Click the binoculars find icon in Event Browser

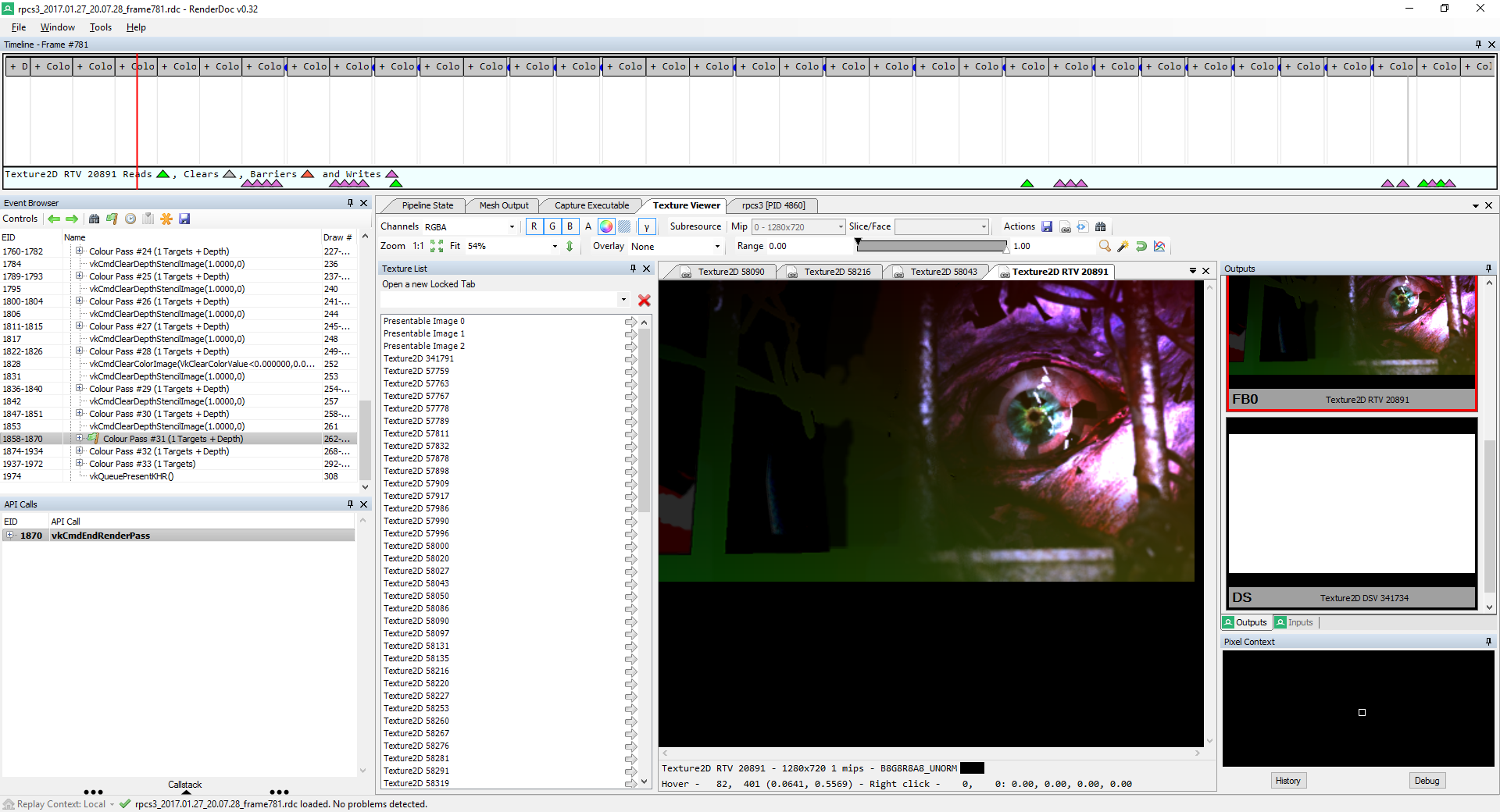click(x=95, y=219)
